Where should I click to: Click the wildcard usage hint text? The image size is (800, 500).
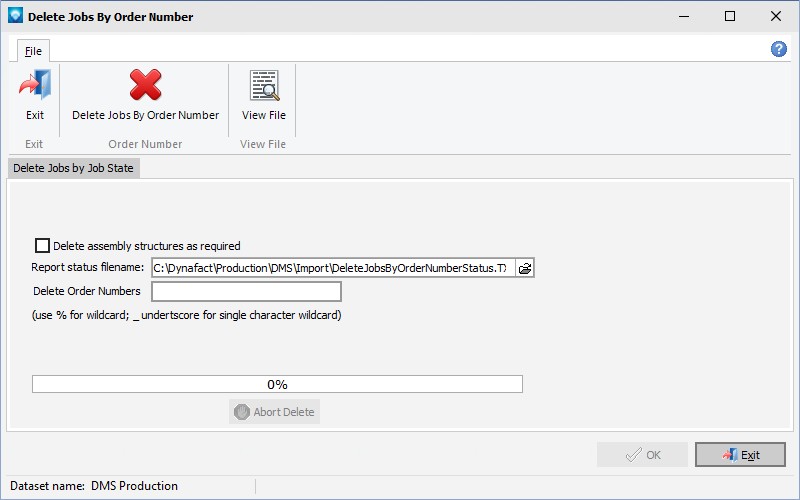point(187,315)
